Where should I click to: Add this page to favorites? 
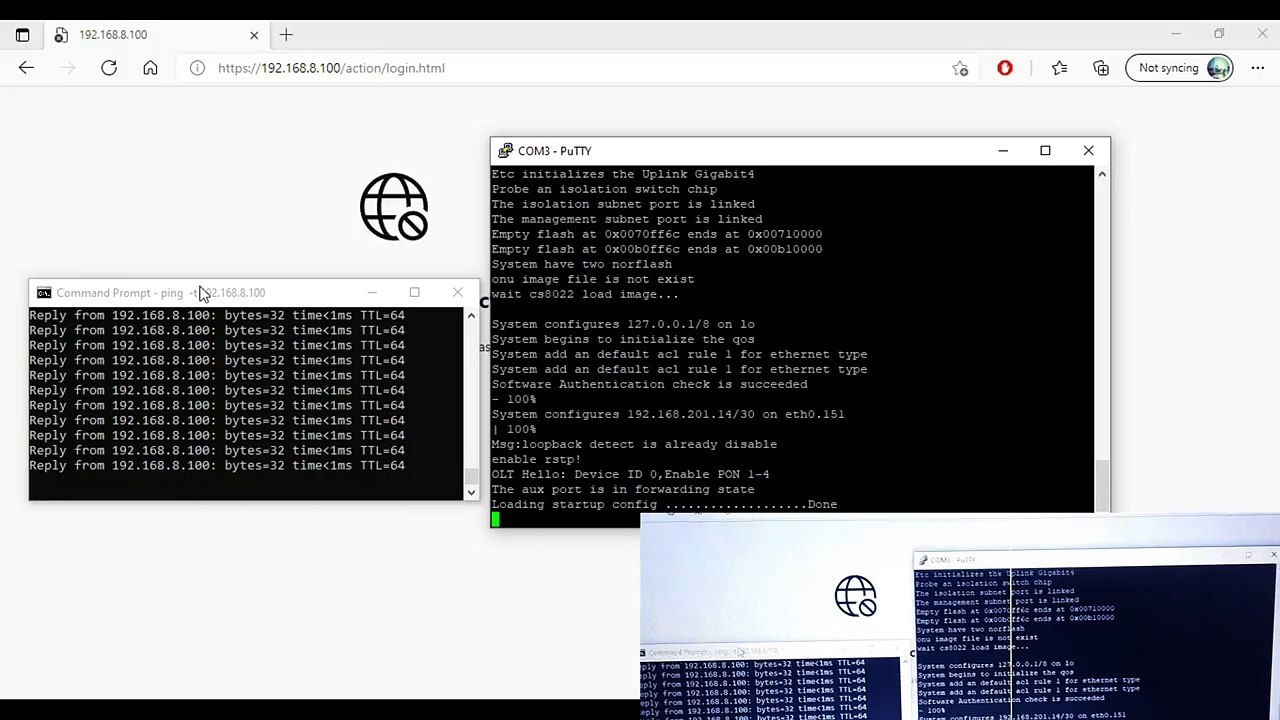960,68
